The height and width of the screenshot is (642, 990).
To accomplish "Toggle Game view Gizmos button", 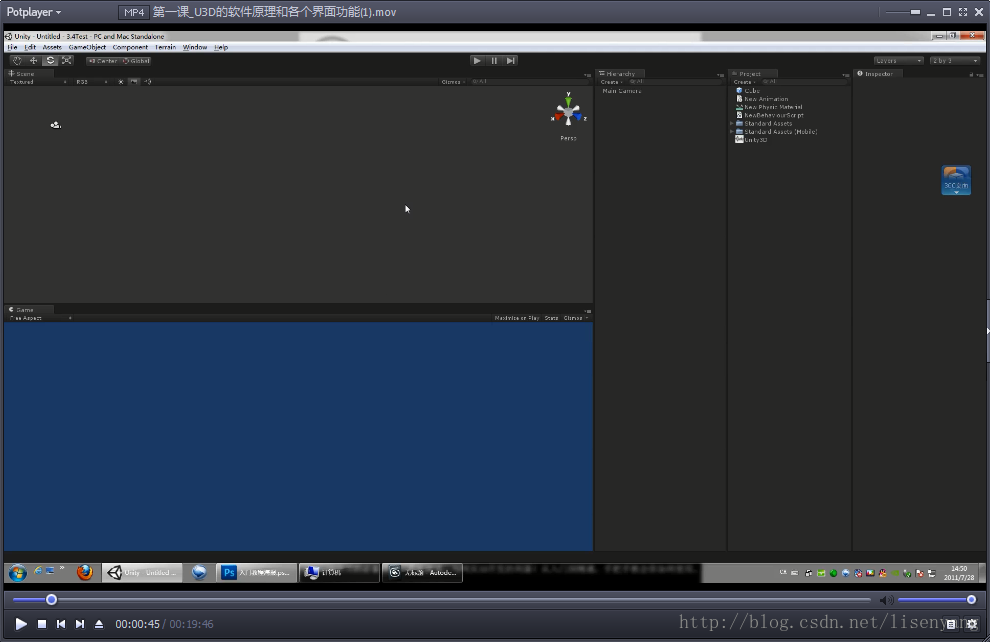I will click(x=575, y=318).
